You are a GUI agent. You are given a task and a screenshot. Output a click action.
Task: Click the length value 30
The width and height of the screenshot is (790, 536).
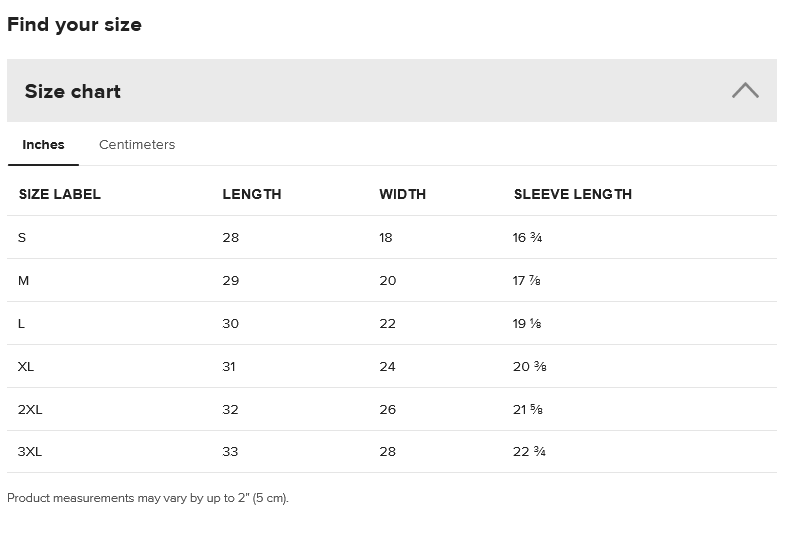click(231, 324)
